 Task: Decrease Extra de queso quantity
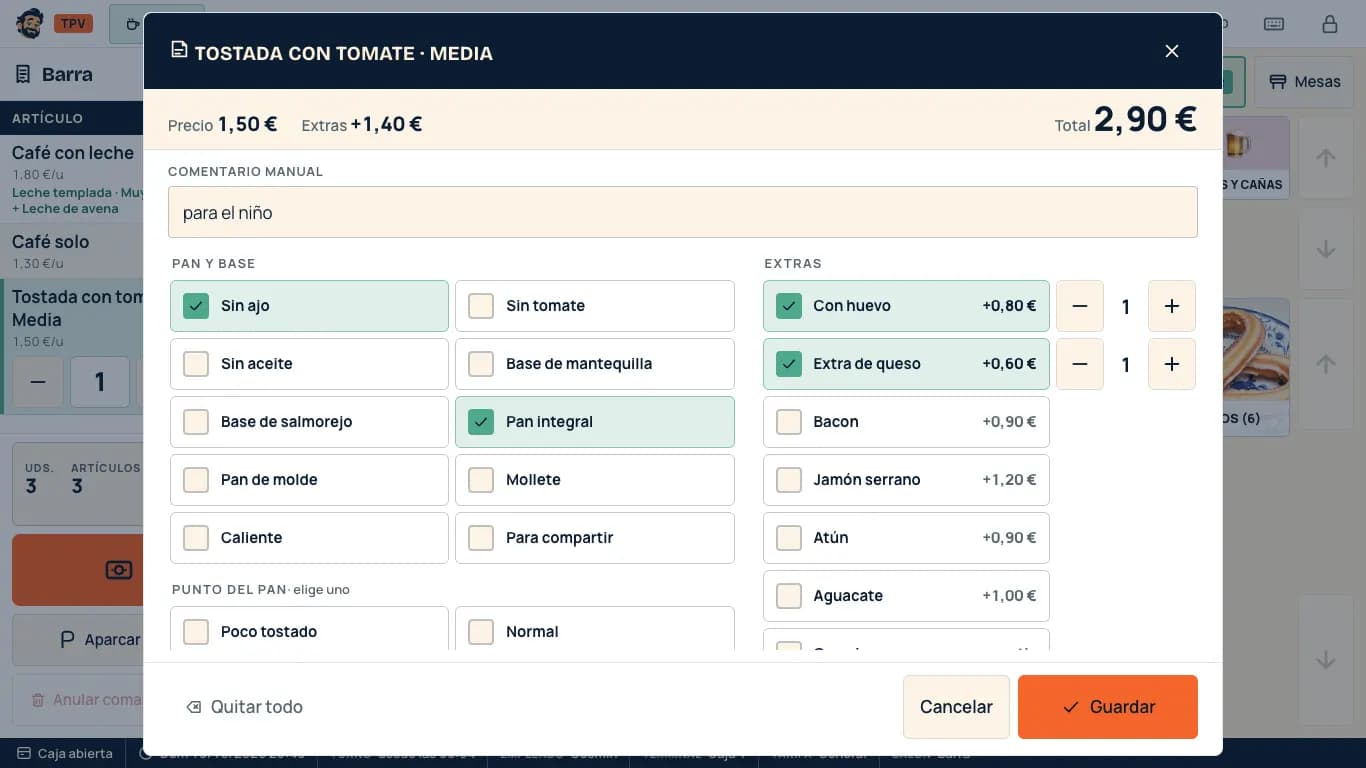[x=1080, y=364]
